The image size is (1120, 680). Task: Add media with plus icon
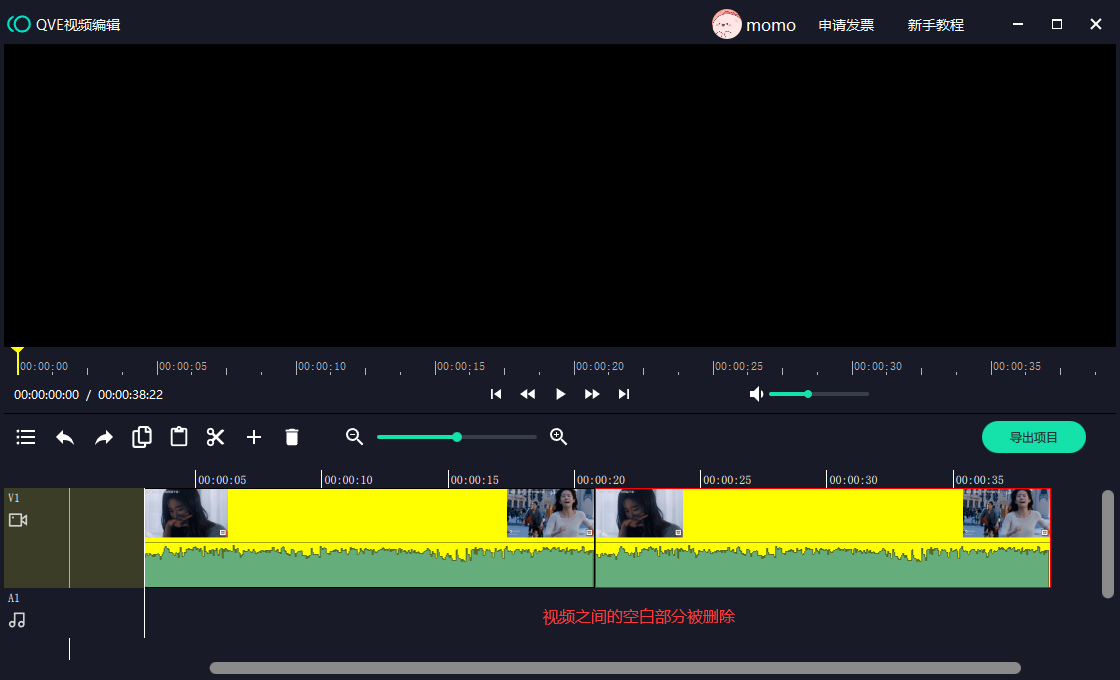(x=254, y=437)
